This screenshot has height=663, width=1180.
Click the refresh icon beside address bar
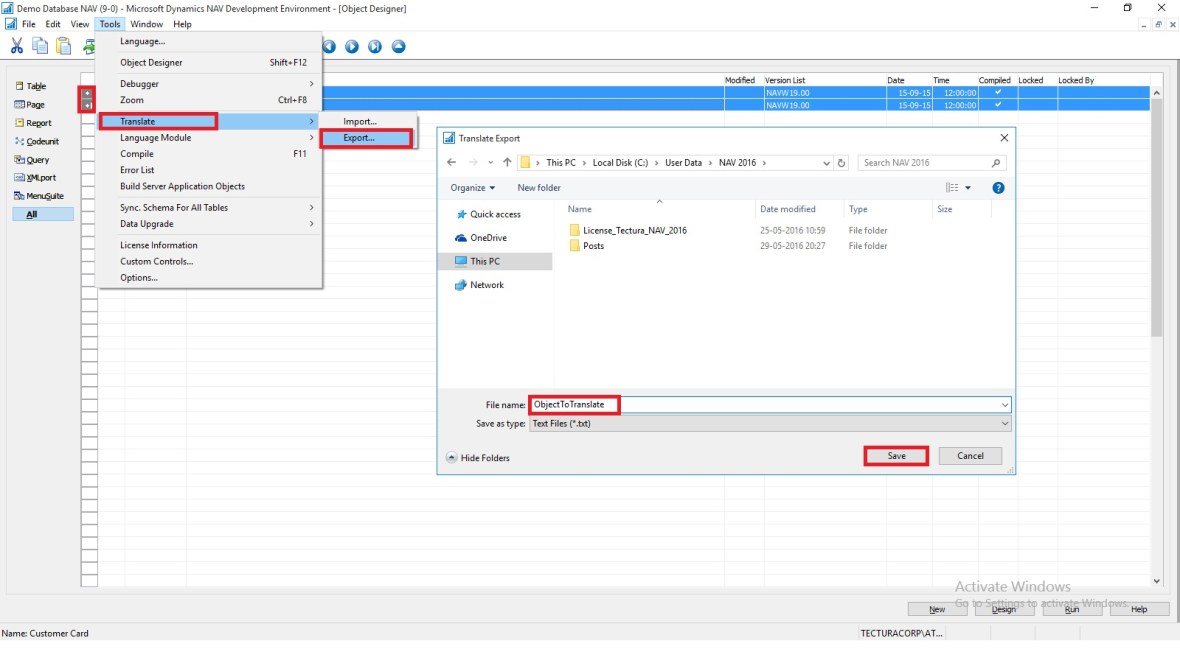(x=841, y=163)
